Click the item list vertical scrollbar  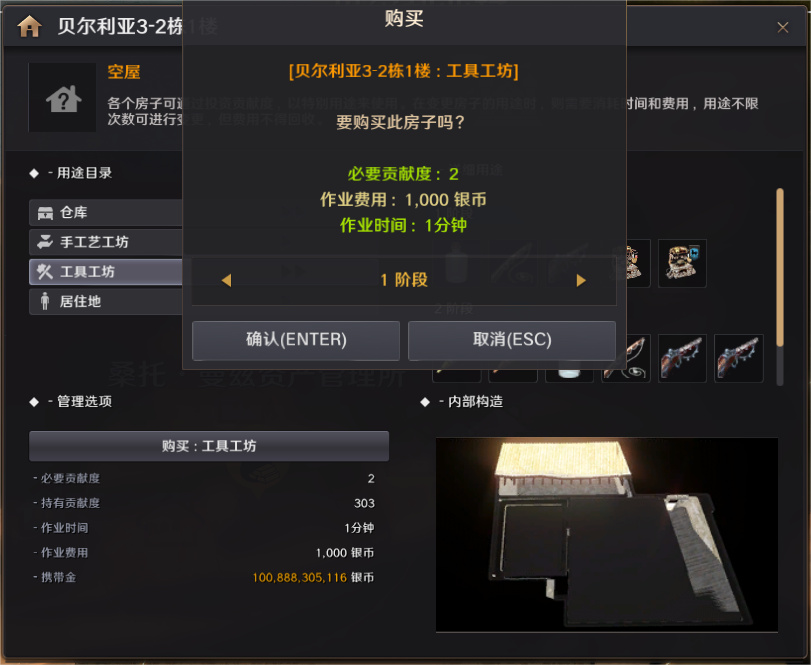tap(780, 287)
